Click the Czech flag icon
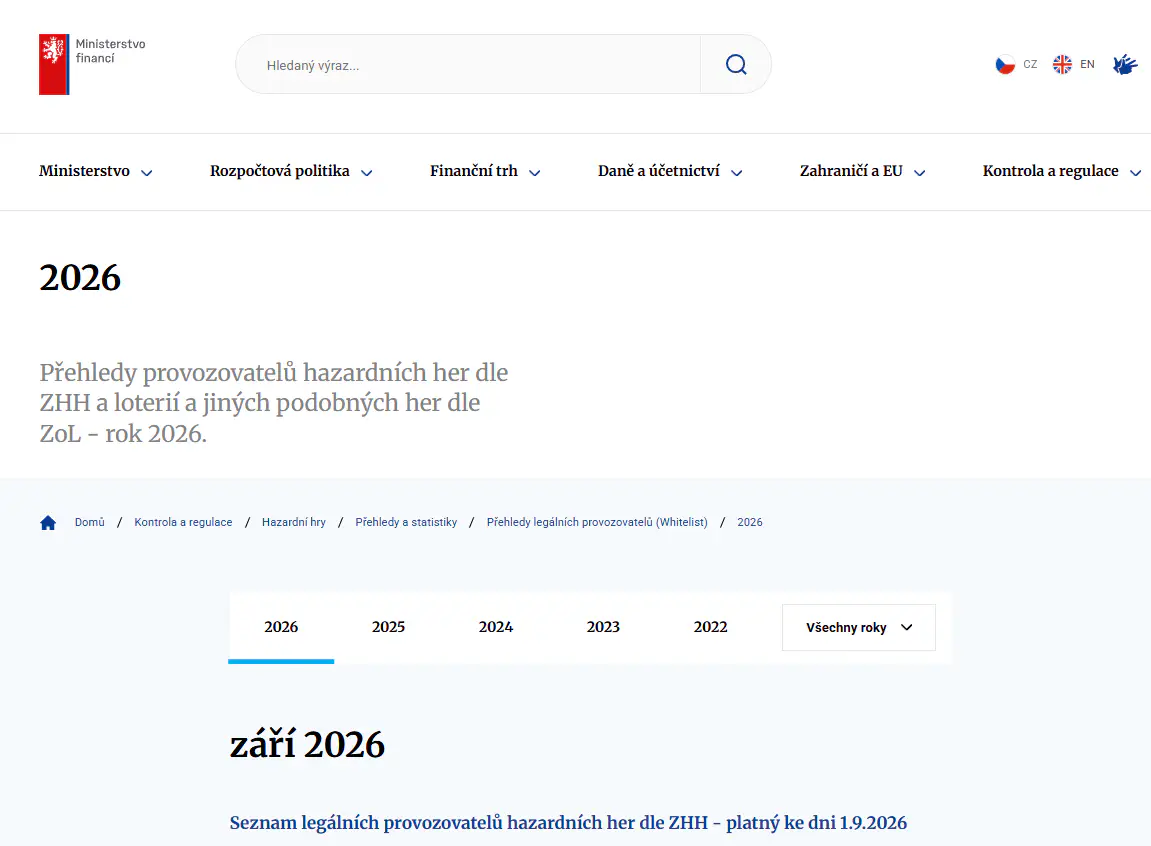1151x846 pixels. [x=1005, y=65]
